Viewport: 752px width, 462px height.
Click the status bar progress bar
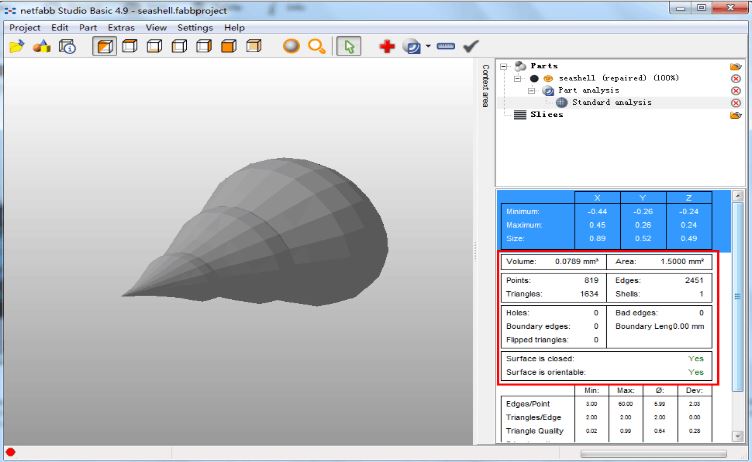653,453
